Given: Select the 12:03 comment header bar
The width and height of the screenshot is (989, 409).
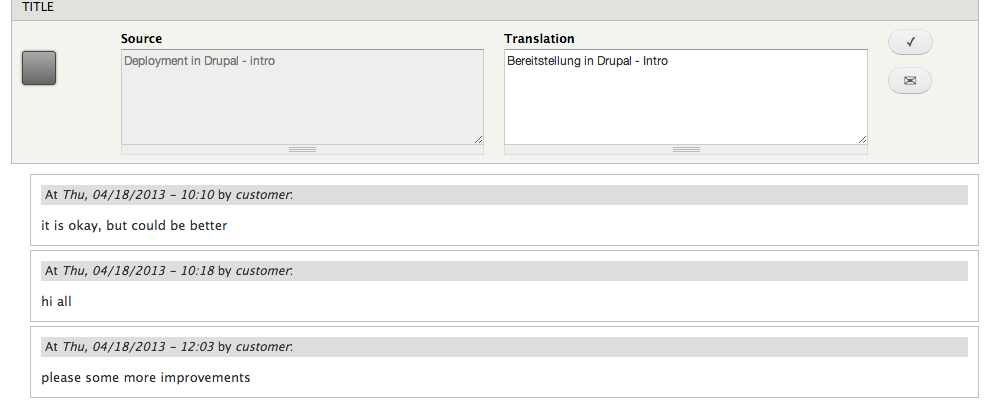Looking at the screenshot, I should click(x=505, y=347).
